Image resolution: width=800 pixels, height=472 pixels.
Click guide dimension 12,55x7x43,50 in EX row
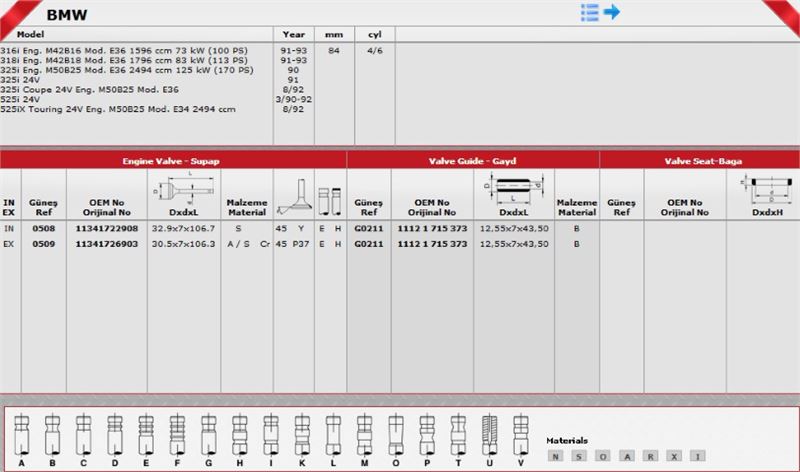tap(514, 244)
